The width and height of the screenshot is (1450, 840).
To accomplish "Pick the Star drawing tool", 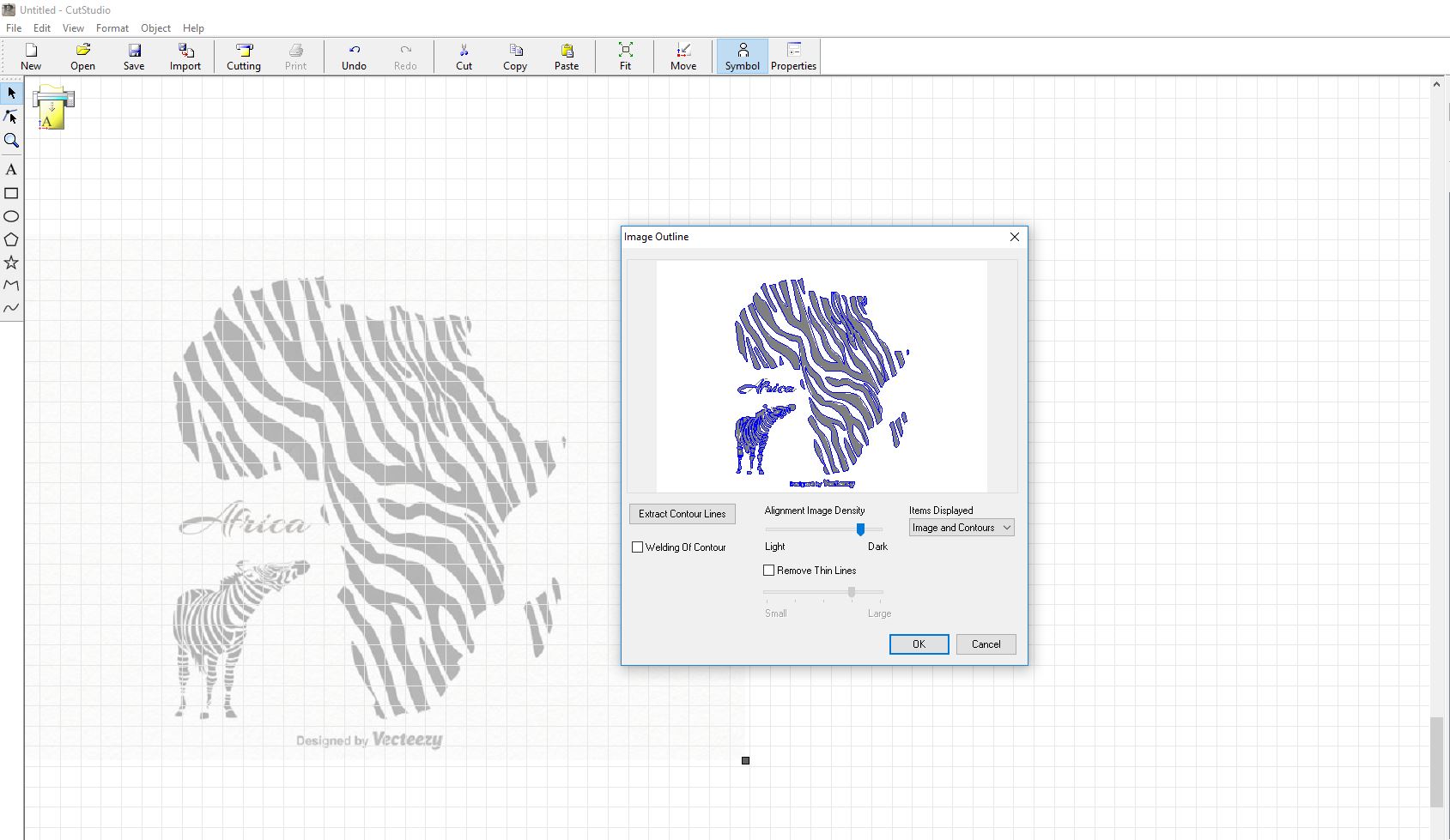I will coord(11,263).
